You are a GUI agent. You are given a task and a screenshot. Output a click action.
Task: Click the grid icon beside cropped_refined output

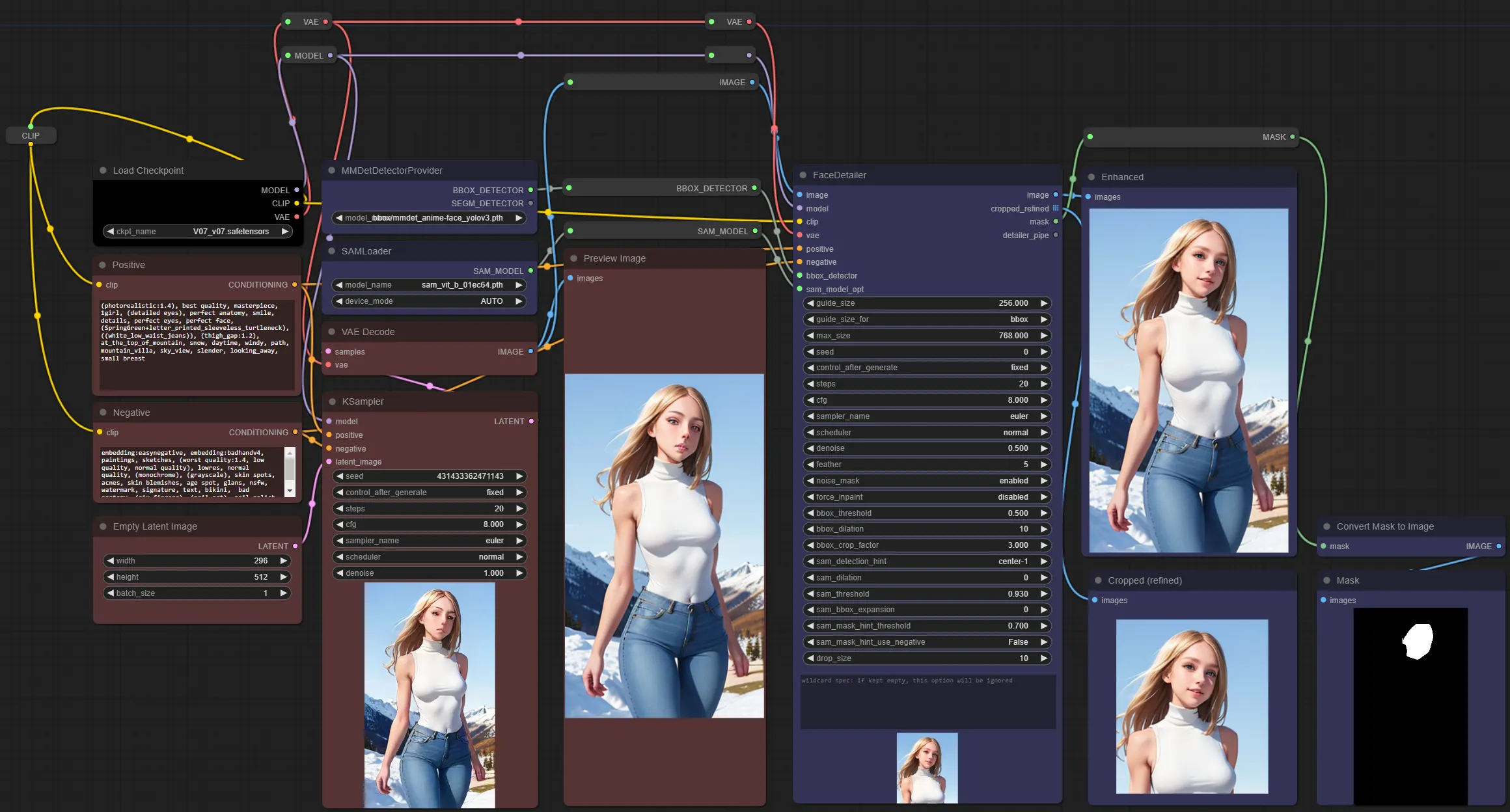[x=1055, y=208]
